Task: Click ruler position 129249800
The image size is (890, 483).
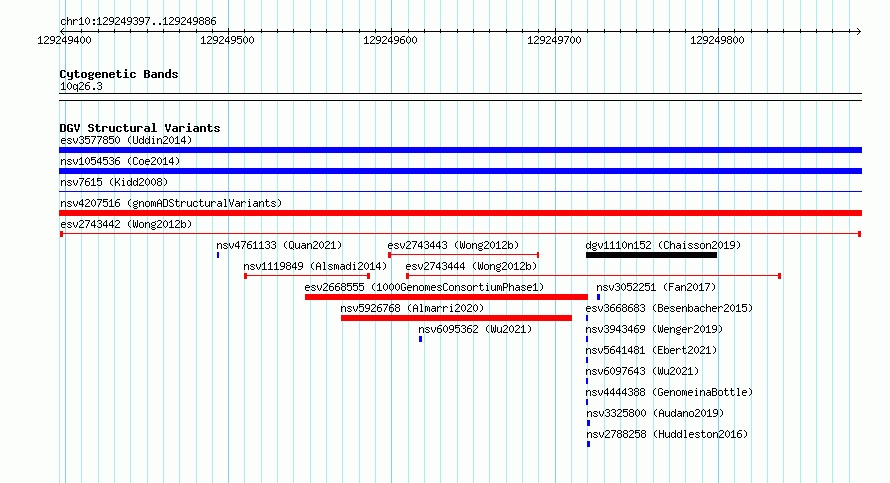Action: [717, 40]
